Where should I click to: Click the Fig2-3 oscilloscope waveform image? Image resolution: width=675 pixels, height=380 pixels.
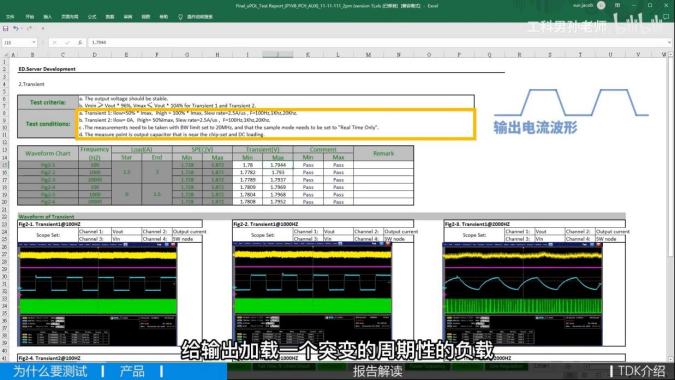point(523,294)
